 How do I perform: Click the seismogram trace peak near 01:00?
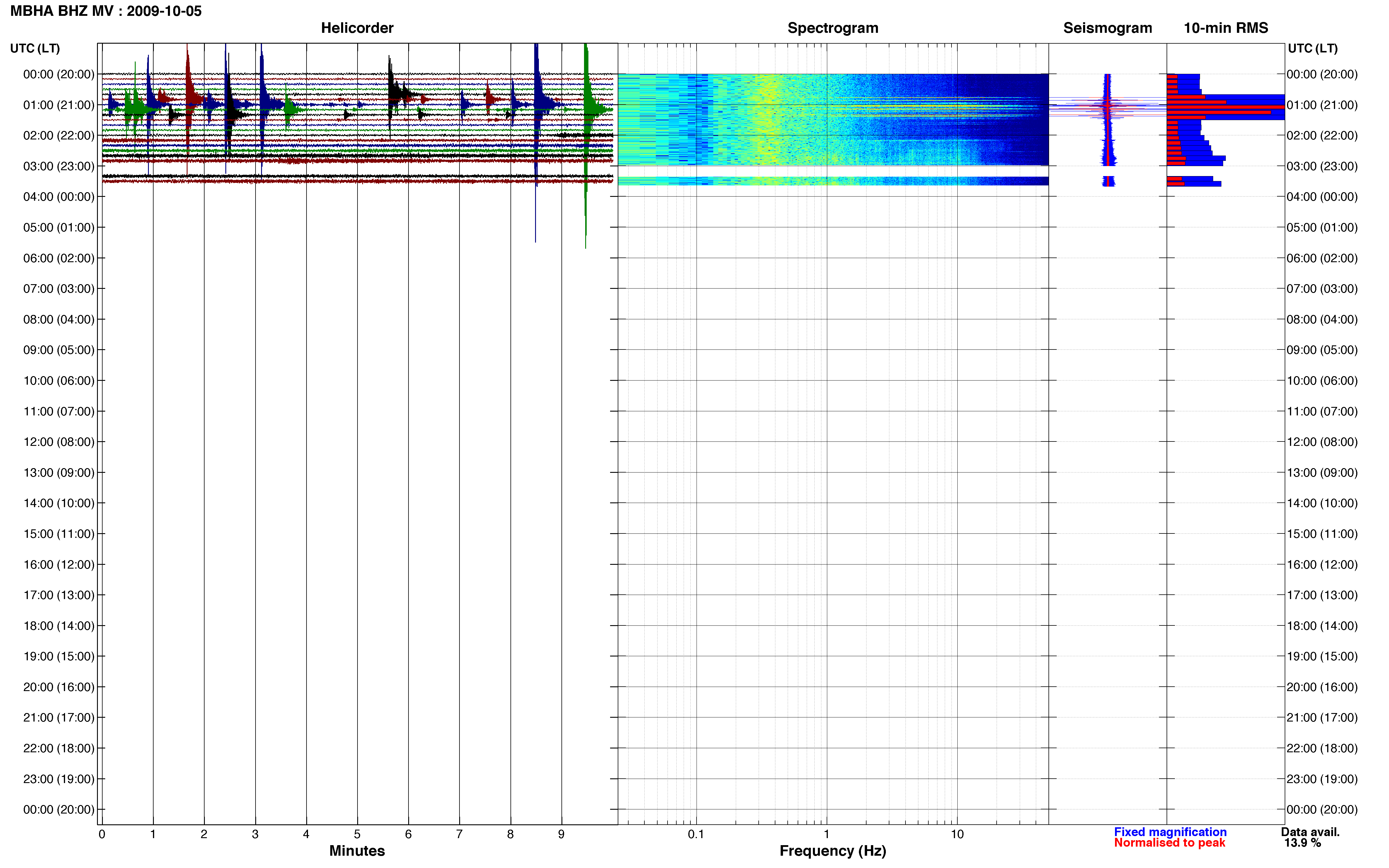point(1108,106)
